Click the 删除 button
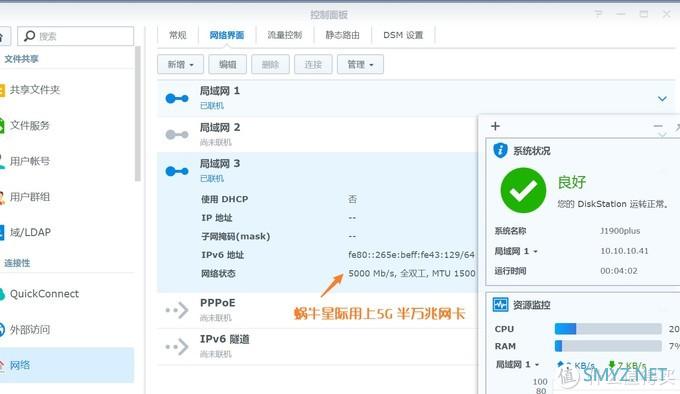The image size is (680, 394). coord(270,65)
